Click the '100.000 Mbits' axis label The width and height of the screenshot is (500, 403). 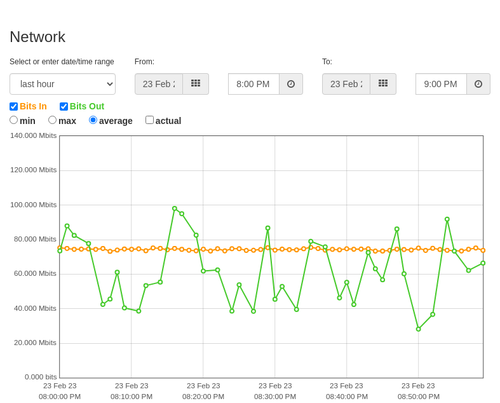click(x=33, y=205)
